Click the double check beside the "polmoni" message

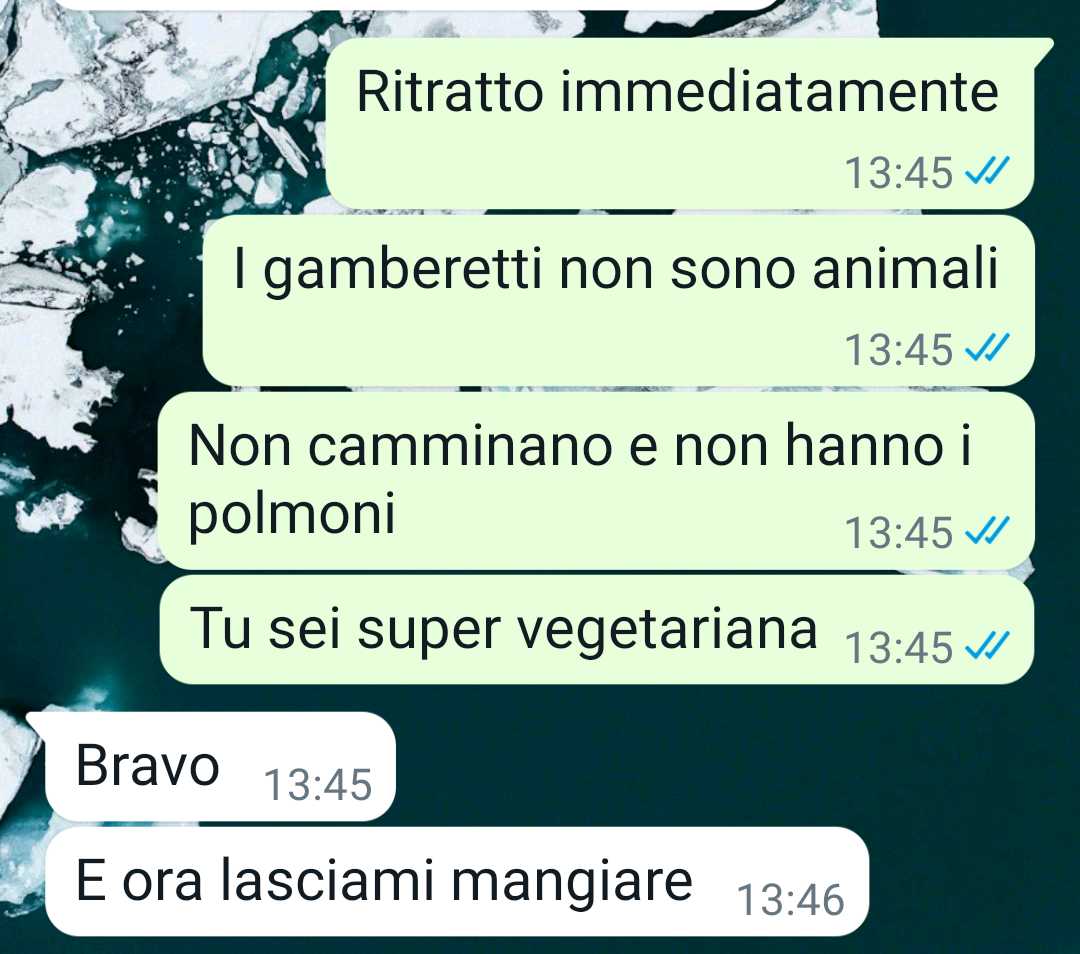pos(987,531)
